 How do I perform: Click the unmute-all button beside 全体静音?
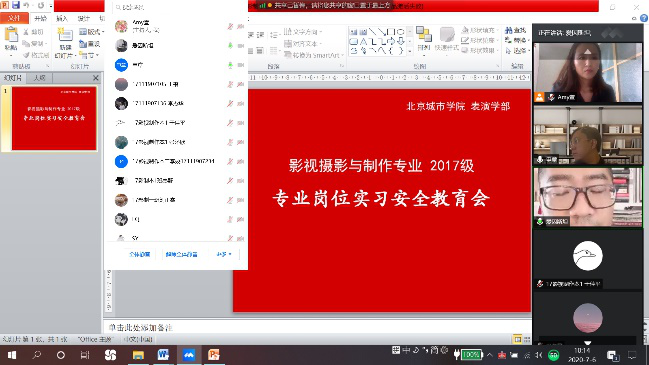point(181,254)
